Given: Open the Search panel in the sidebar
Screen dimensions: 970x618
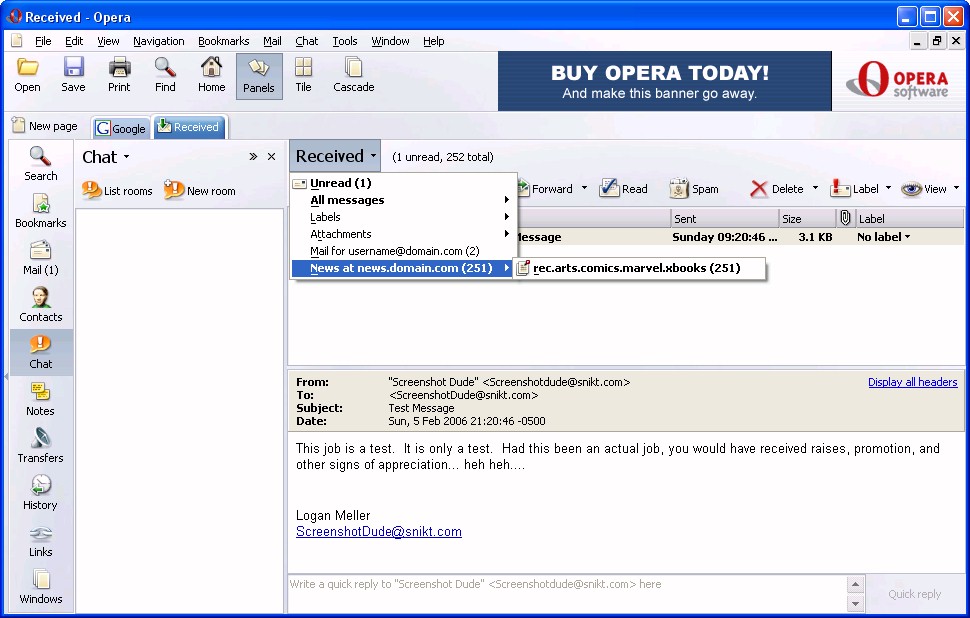Looking at the screenshot, I should point(41,164).
